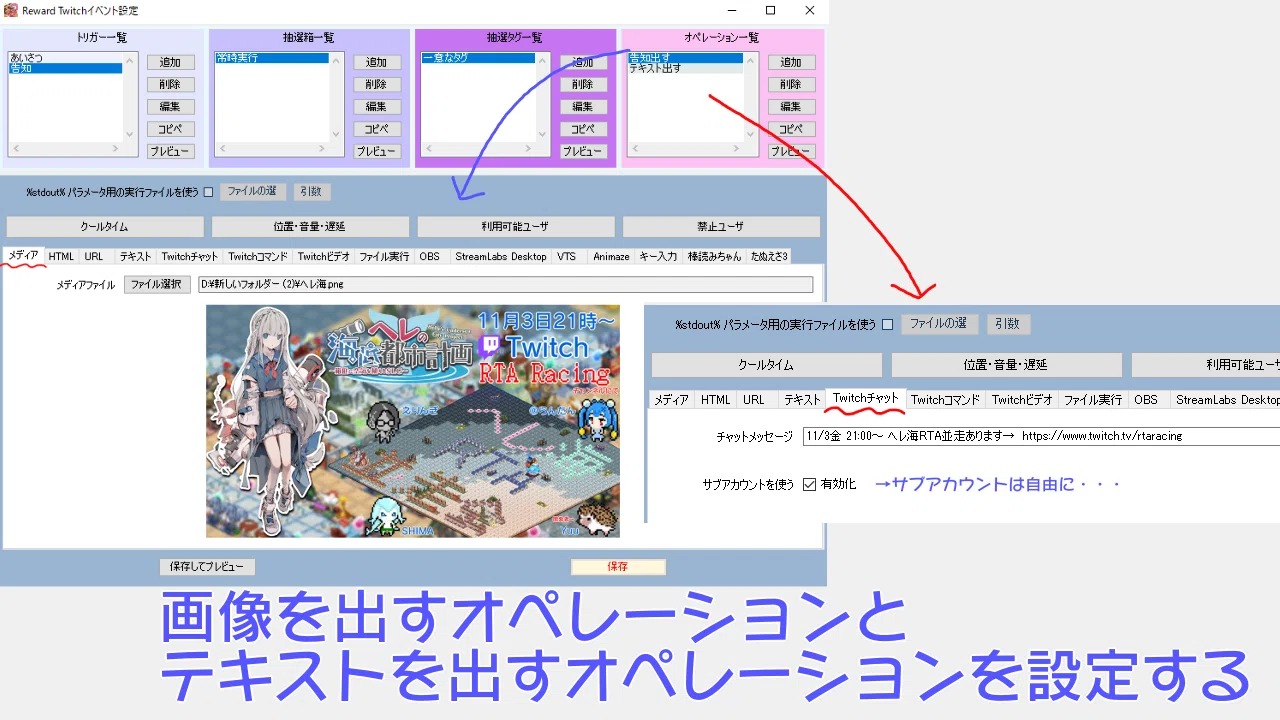This screenshot has height=720, width=1280.
Task: Open 位置・音量・遅延 in the enlarged inset panel
Action: pyautogui.click(x=1005, y=365)
